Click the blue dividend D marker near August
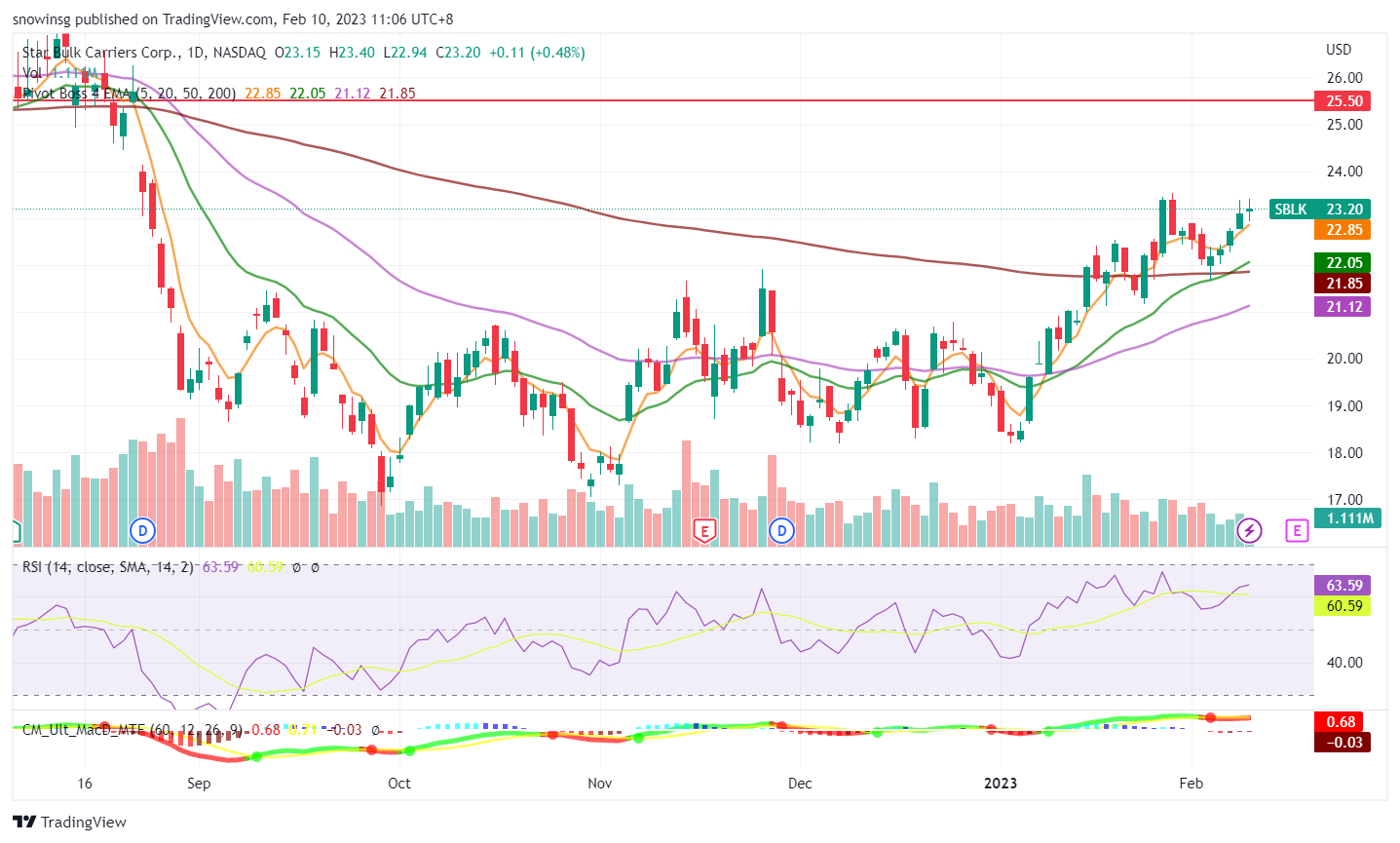 [143, 531]
